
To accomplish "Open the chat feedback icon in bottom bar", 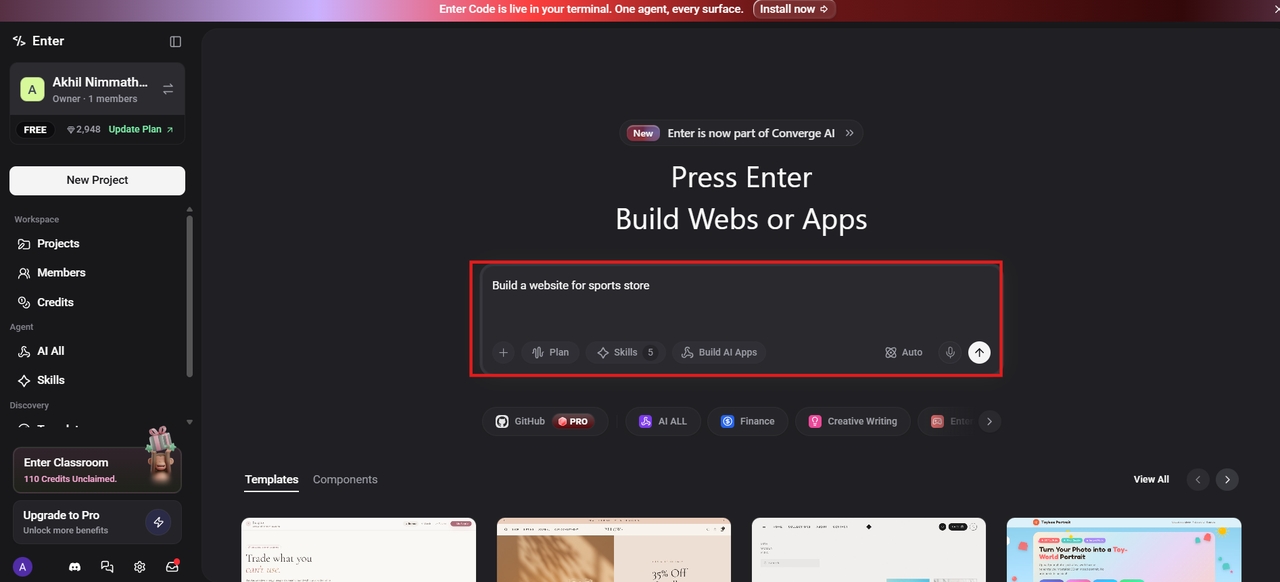I will [107, 567].
